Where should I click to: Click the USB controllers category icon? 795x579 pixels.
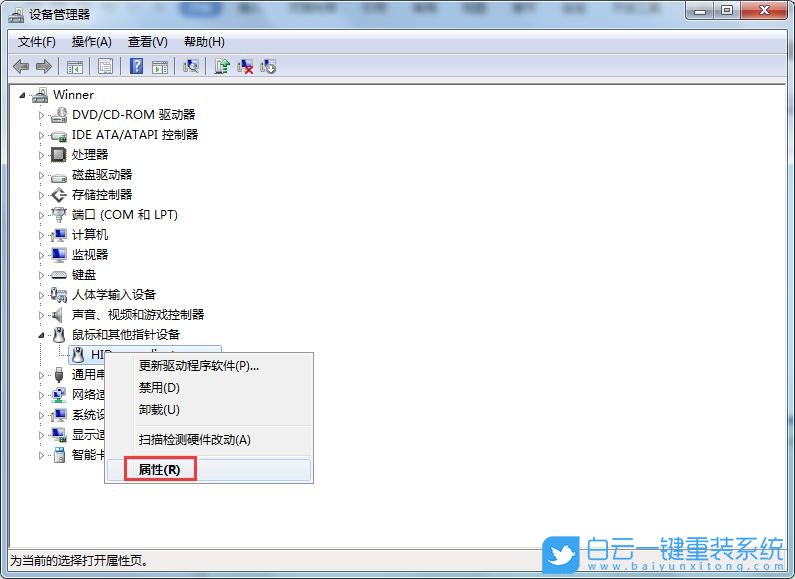click(x=59, y=375)
